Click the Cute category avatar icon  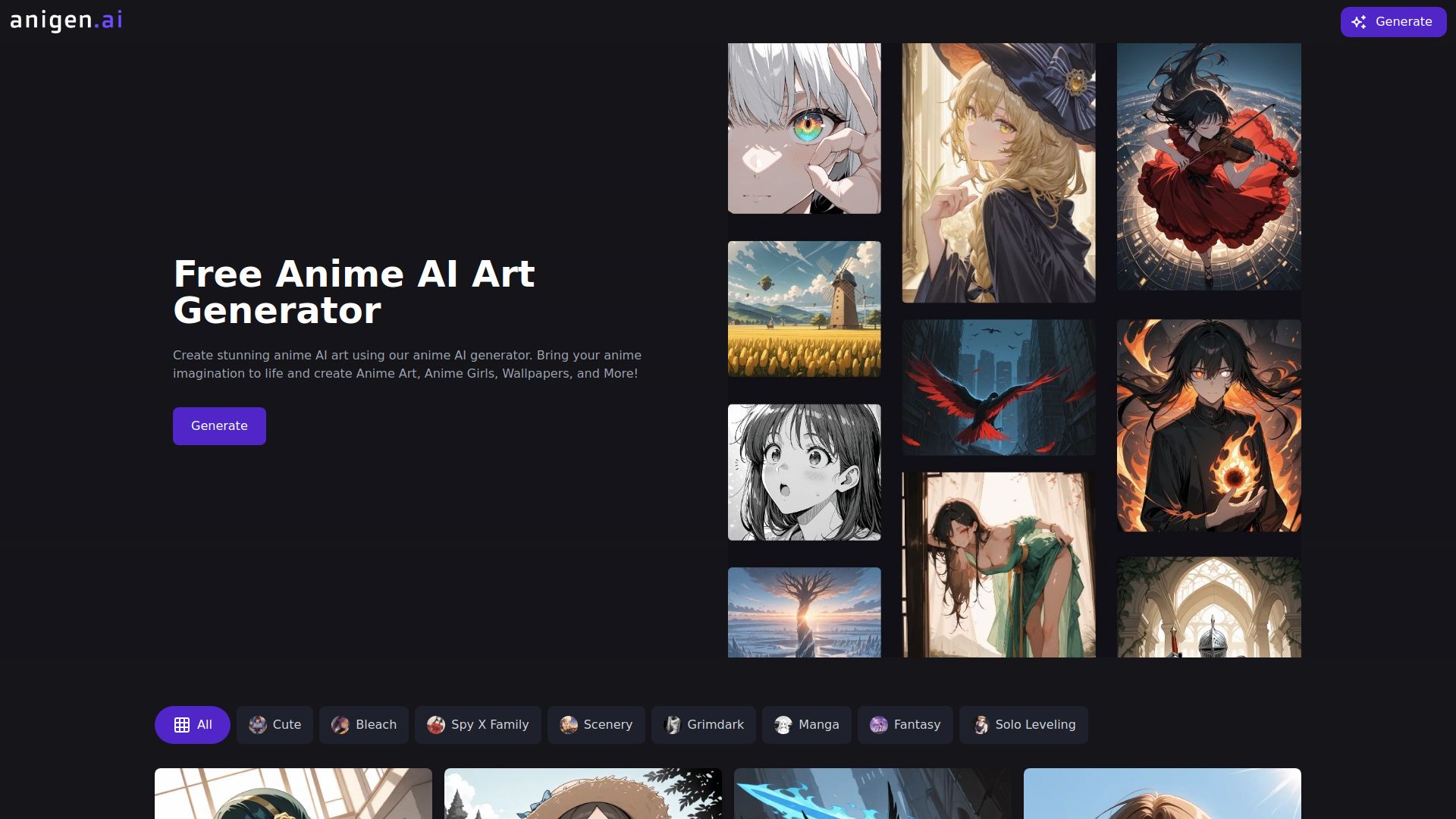[257, 724]
